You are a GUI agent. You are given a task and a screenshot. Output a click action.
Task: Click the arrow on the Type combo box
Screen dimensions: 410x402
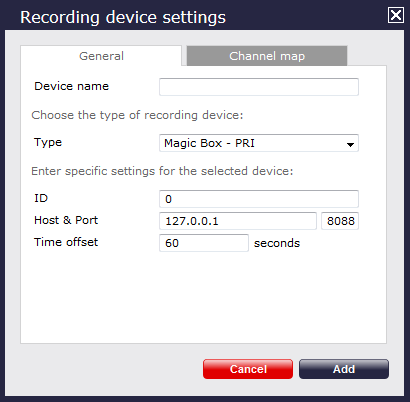click(350, 144)
